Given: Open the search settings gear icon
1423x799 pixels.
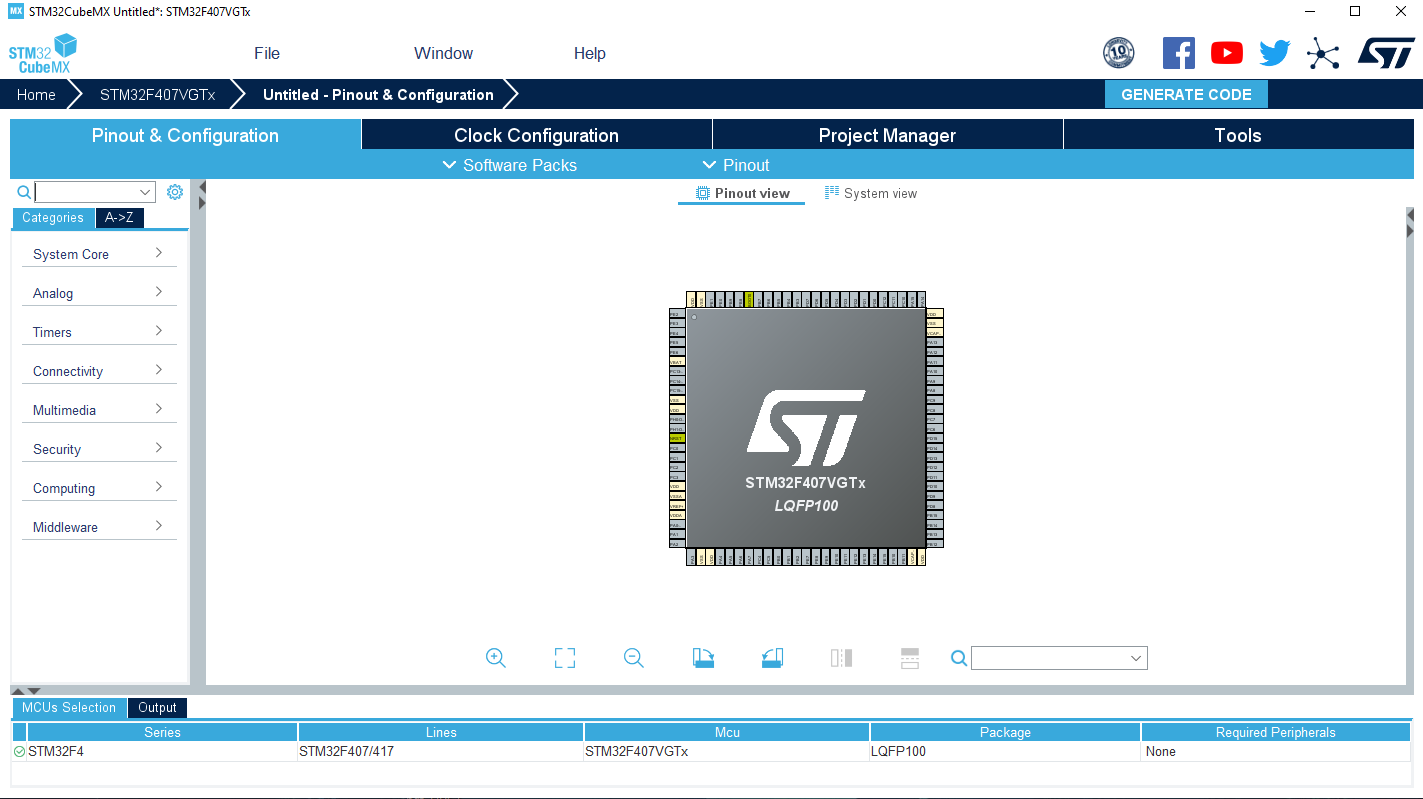Looking at the screenshot, I should (175, 191).
